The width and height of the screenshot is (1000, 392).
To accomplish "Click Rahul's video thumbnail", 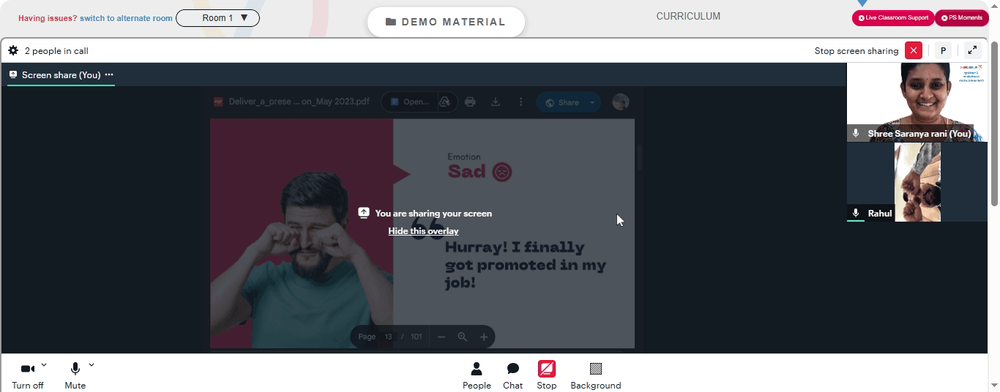I will (x=916, y=182).
